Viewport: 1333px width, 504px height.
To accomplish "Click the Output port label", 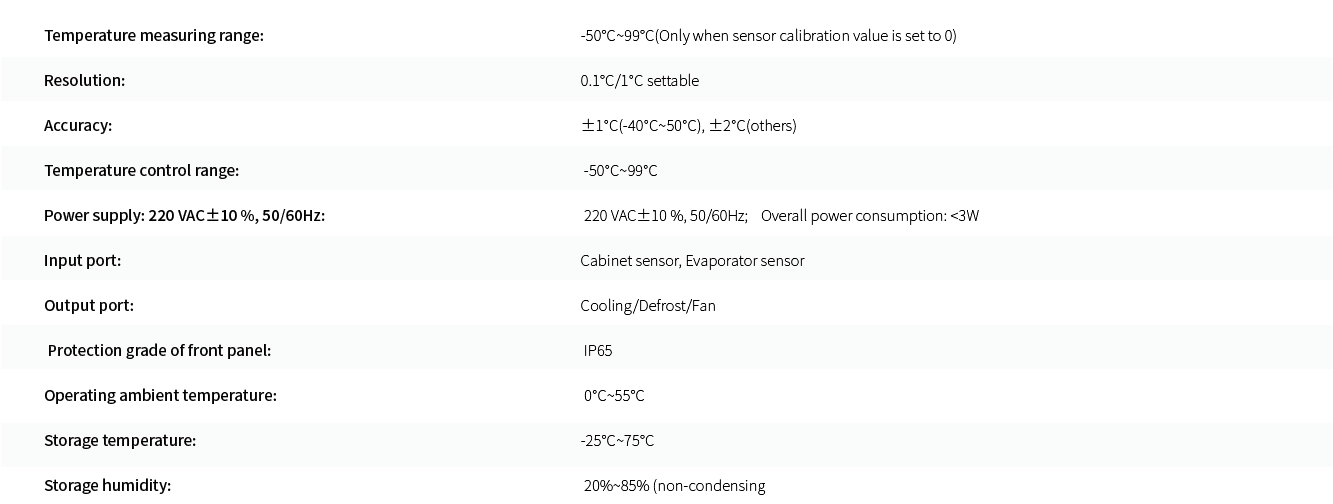I will point(89,306).
